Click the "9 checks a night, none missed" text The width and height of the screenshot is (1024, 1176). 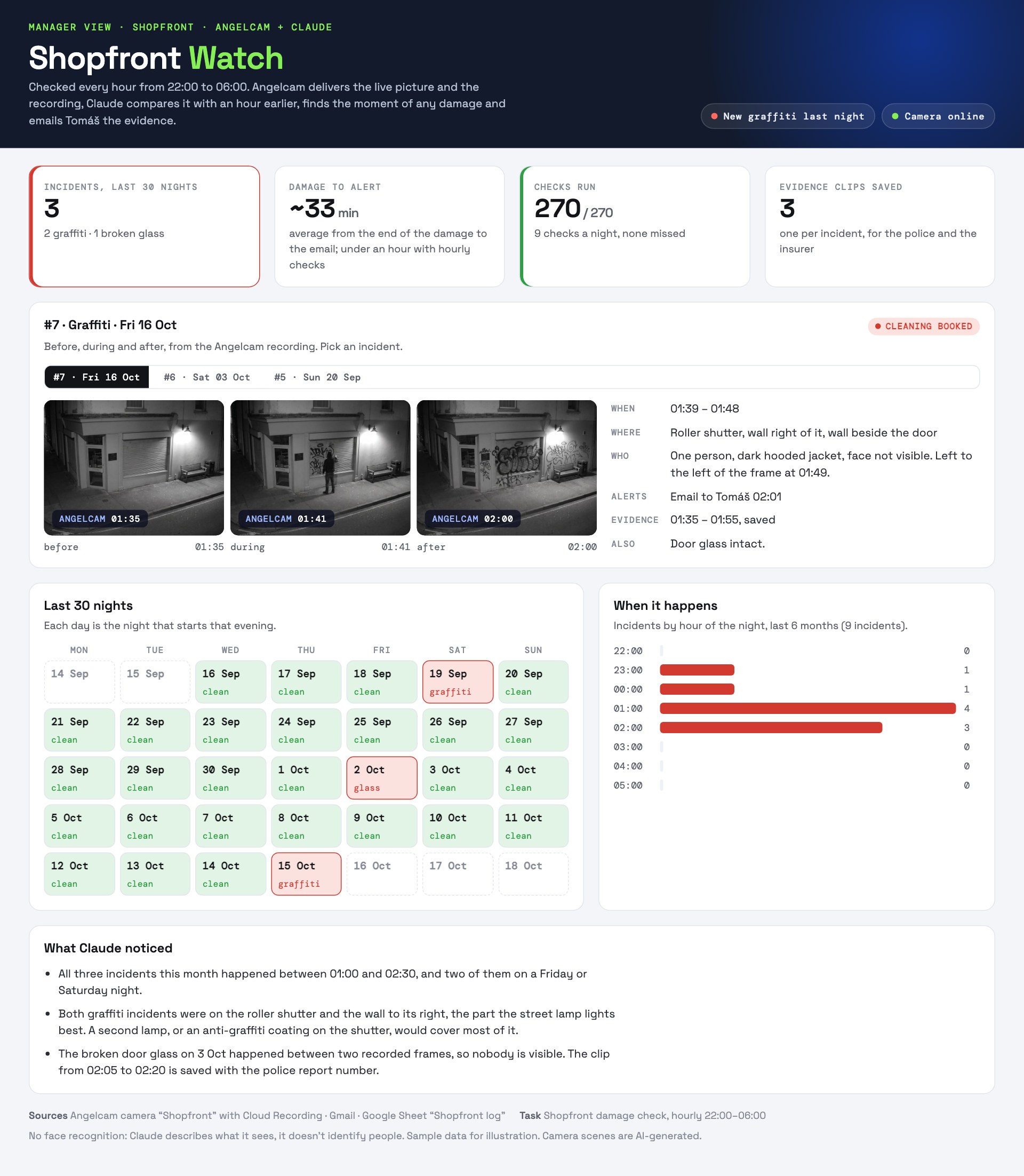pos(609,234)
